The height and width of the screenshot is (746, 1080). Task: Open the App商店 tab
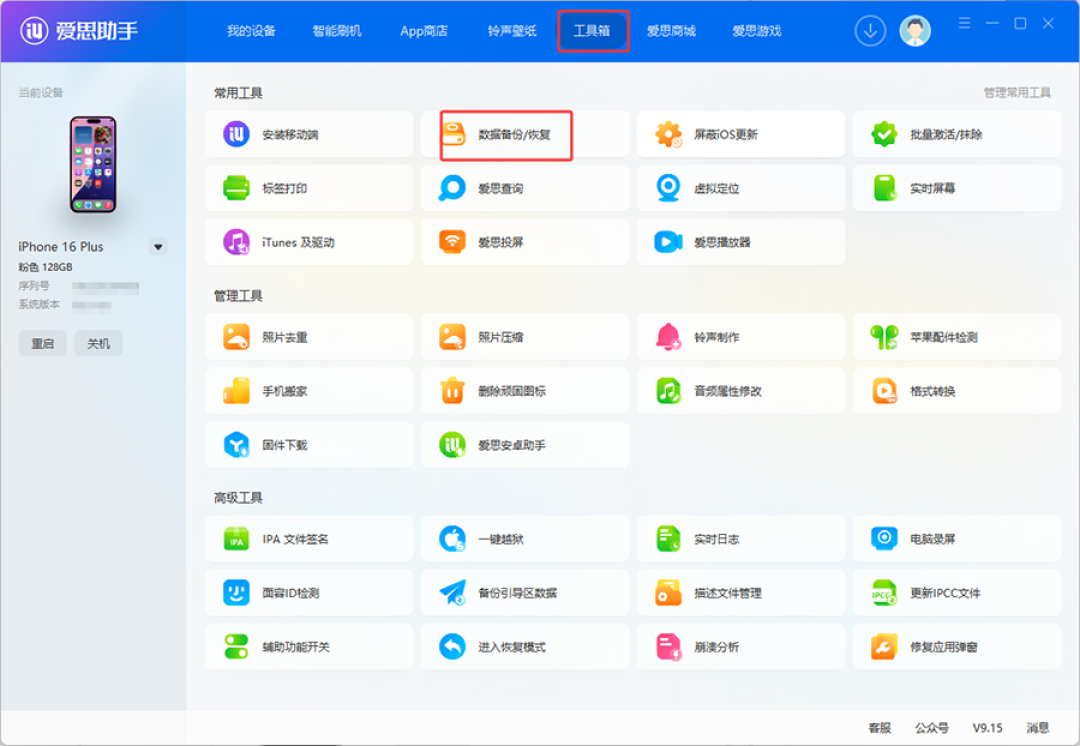(424, 31)
